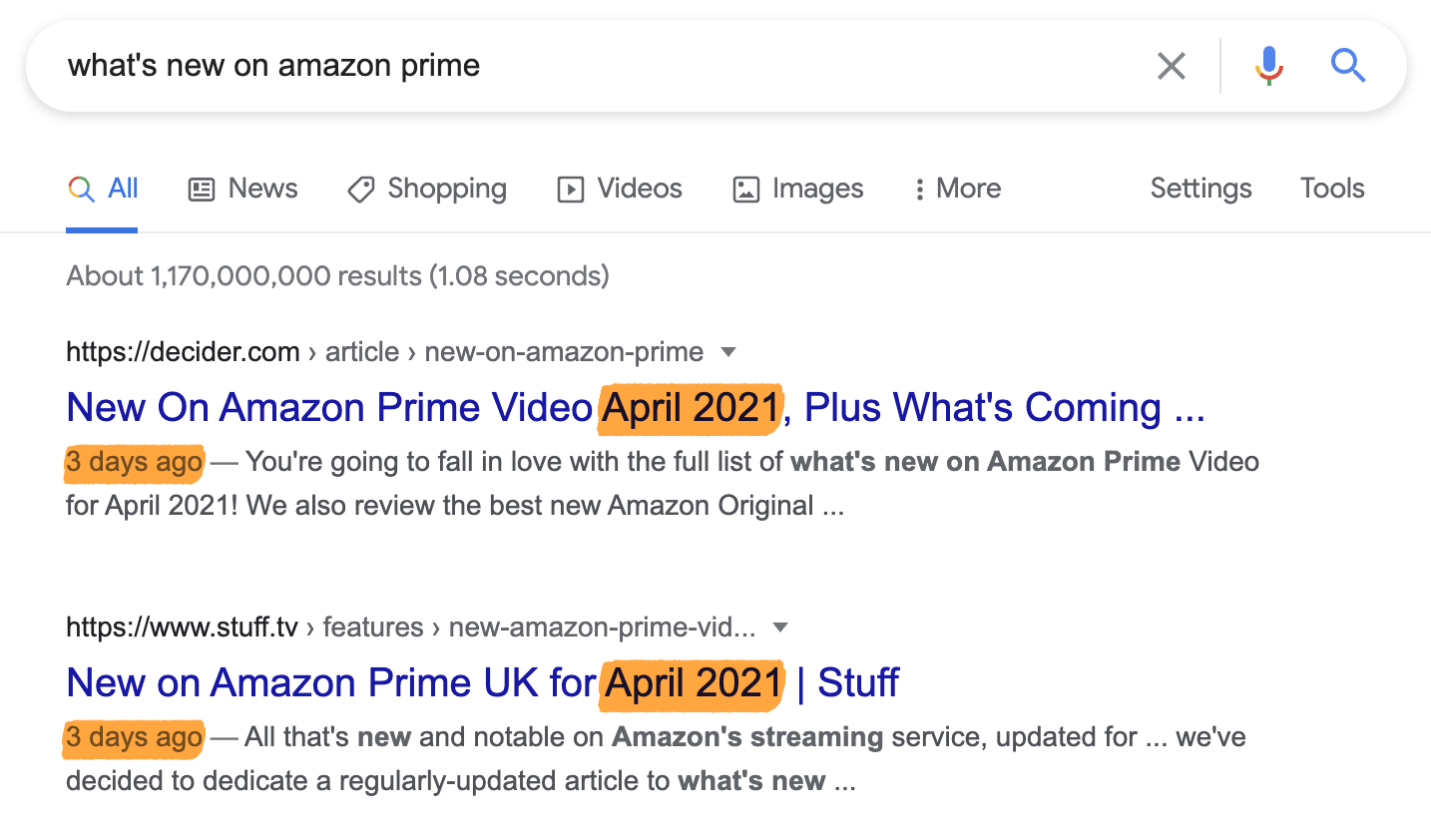
Task: Open the Stuff Amazon Prime UK article
Action: coord(482,682)
